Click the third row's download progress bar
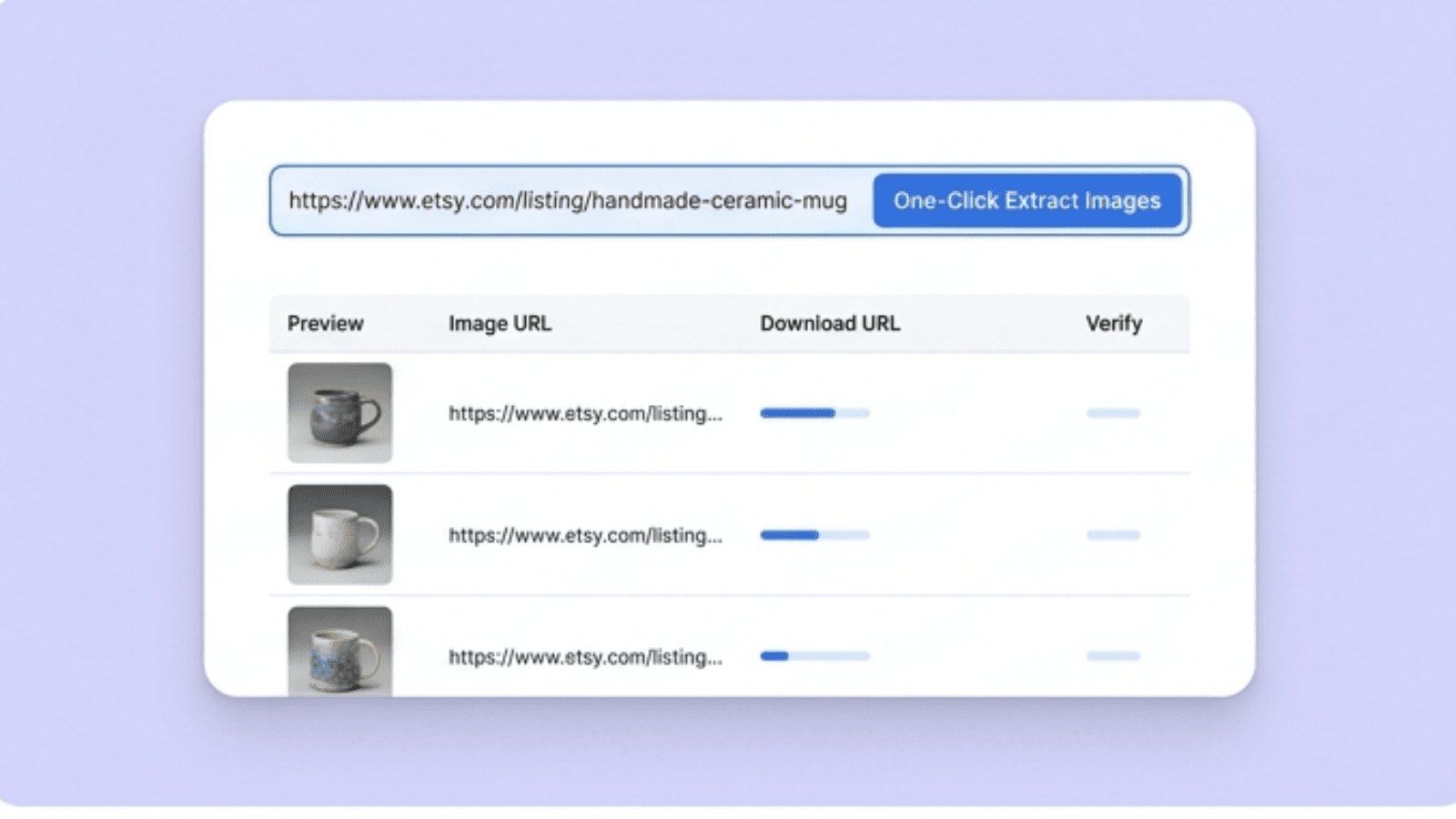 (x=814, y=656)
